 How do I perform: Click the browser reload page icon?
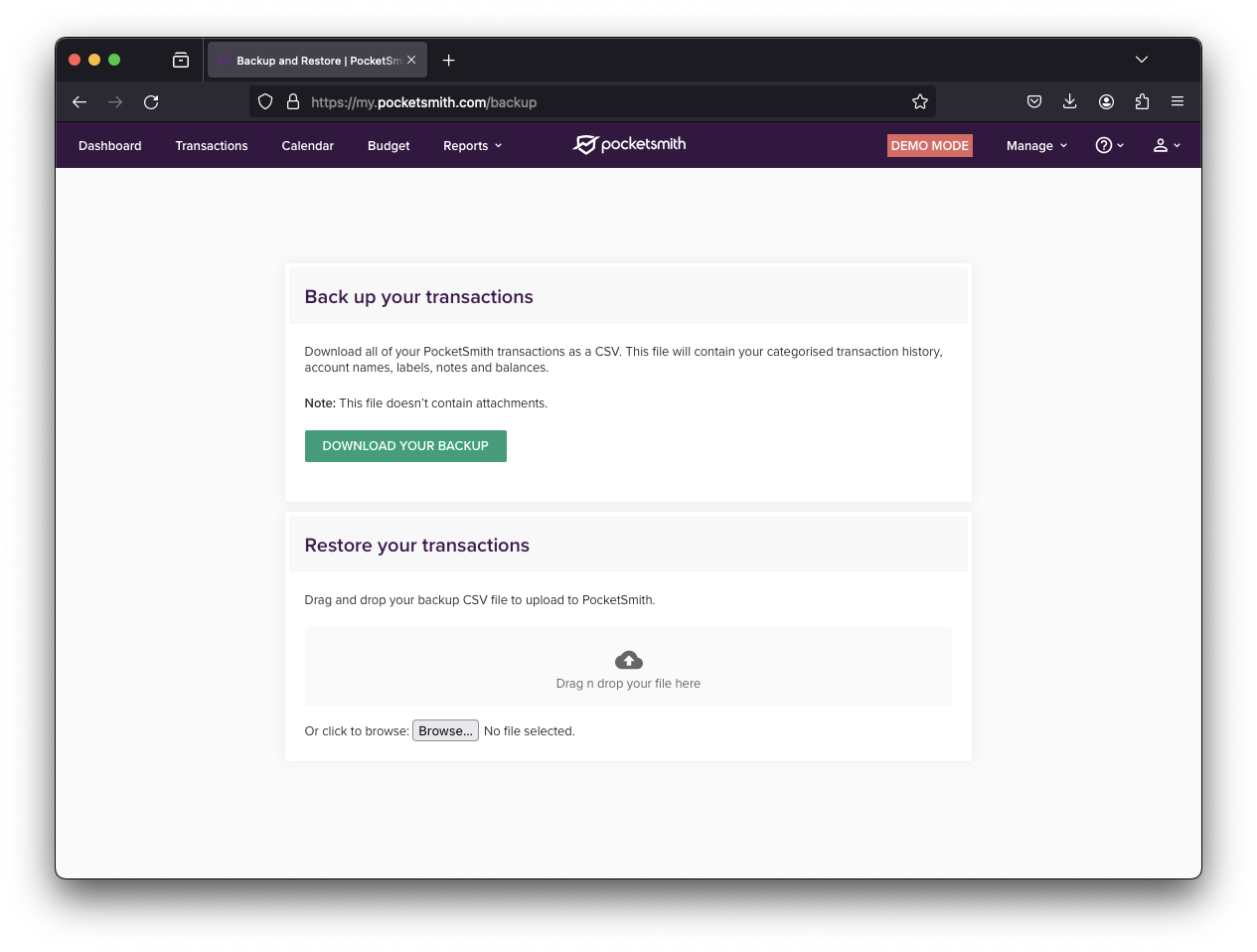(x=151, y=101)
